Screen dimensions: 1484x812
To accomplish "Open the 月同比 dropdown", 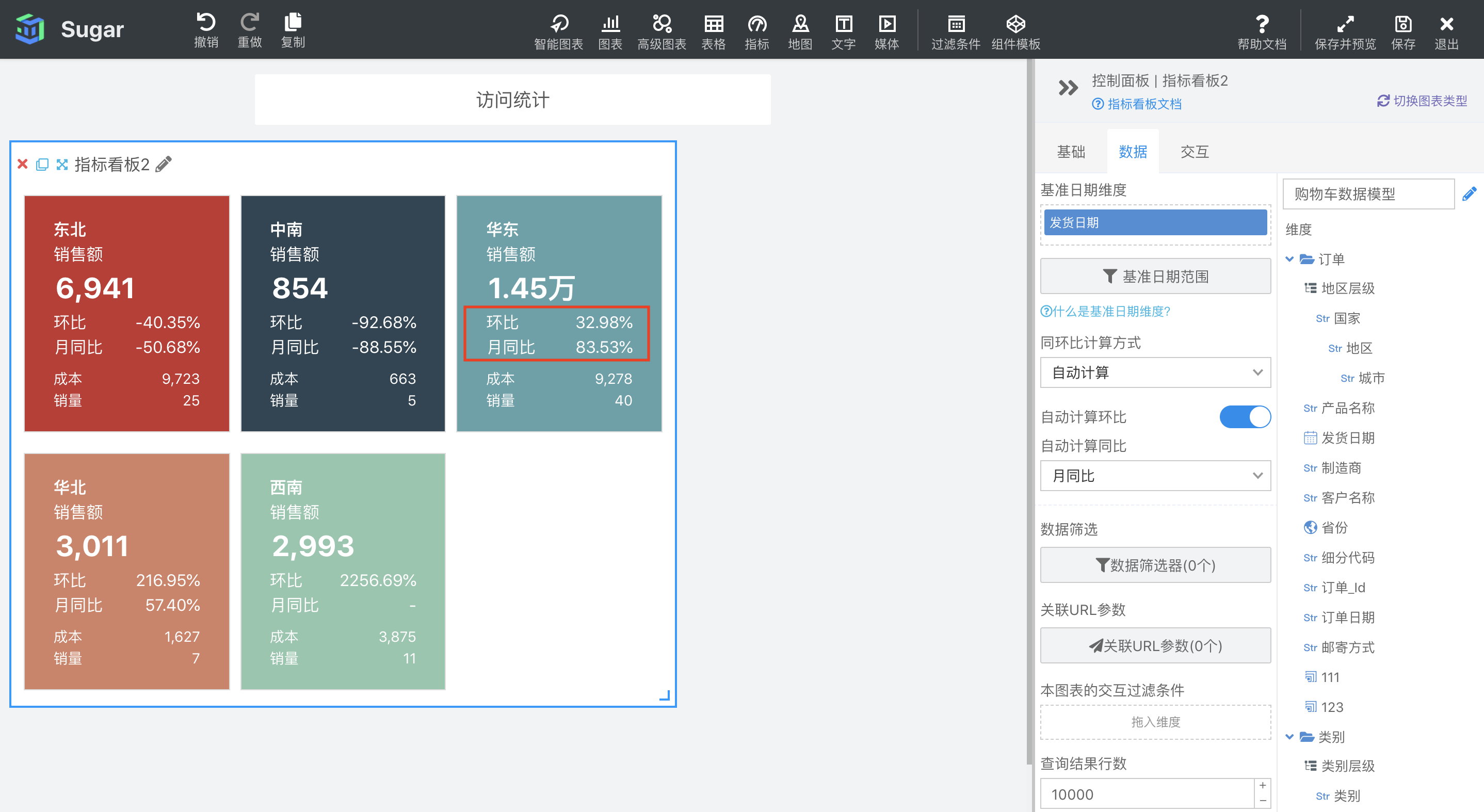I will pos(1155,476).
